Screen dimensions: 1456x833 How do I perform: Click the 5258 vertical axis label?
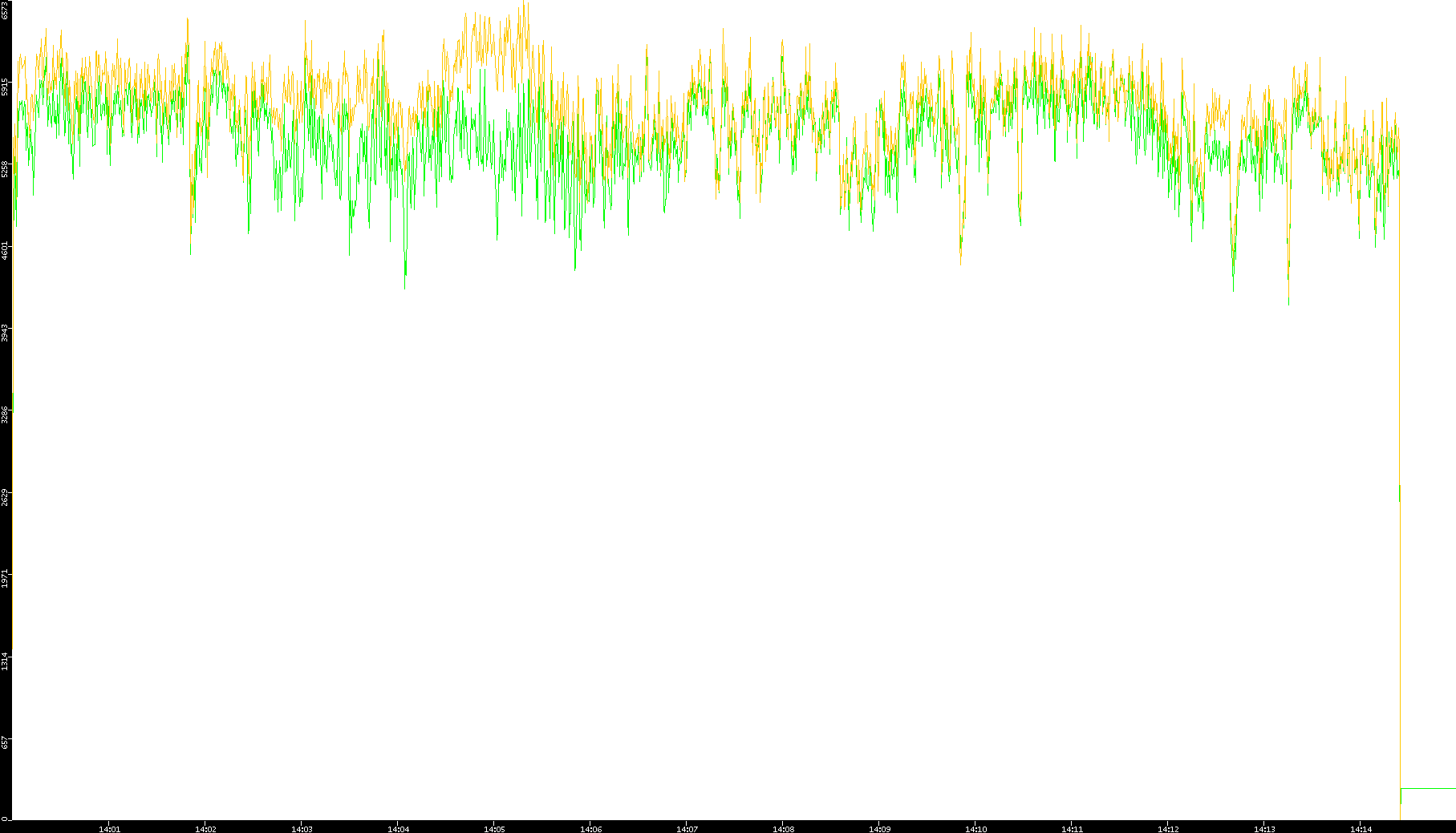coord(5,169)
